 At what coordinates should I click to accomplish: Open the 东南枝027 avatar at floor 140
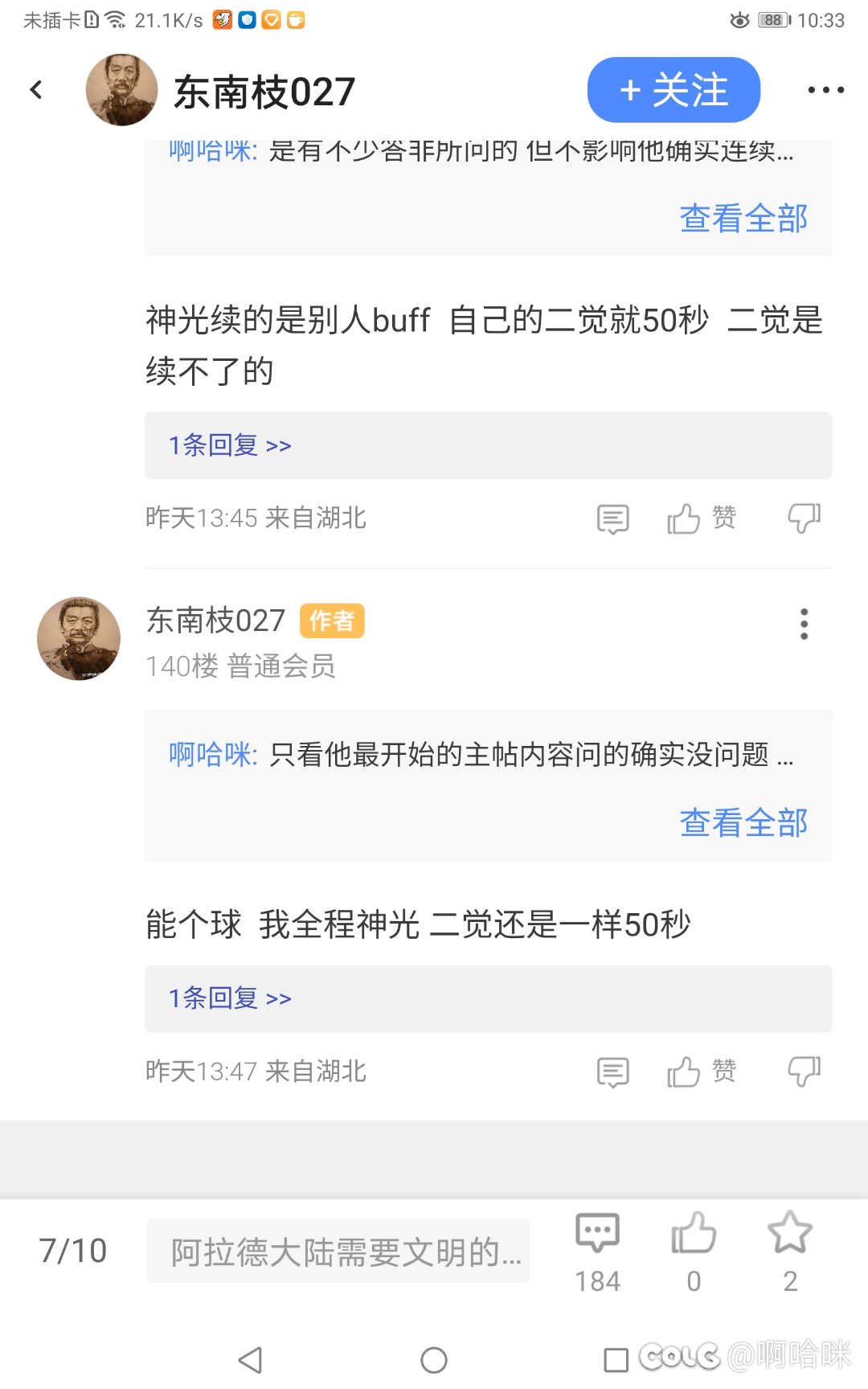pyautogui.click(x=79, y=638)
